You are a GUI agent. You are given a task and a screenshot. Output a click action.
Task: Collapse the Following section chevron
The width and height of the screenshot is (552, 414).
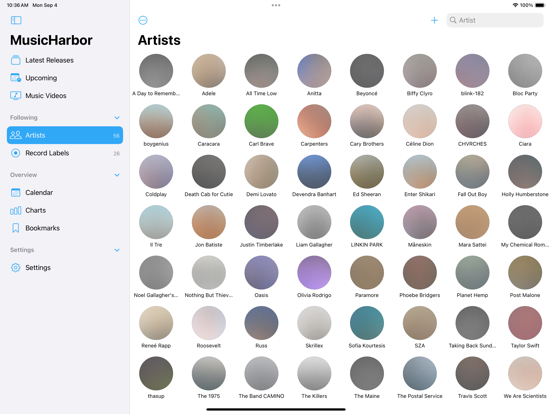117,118
